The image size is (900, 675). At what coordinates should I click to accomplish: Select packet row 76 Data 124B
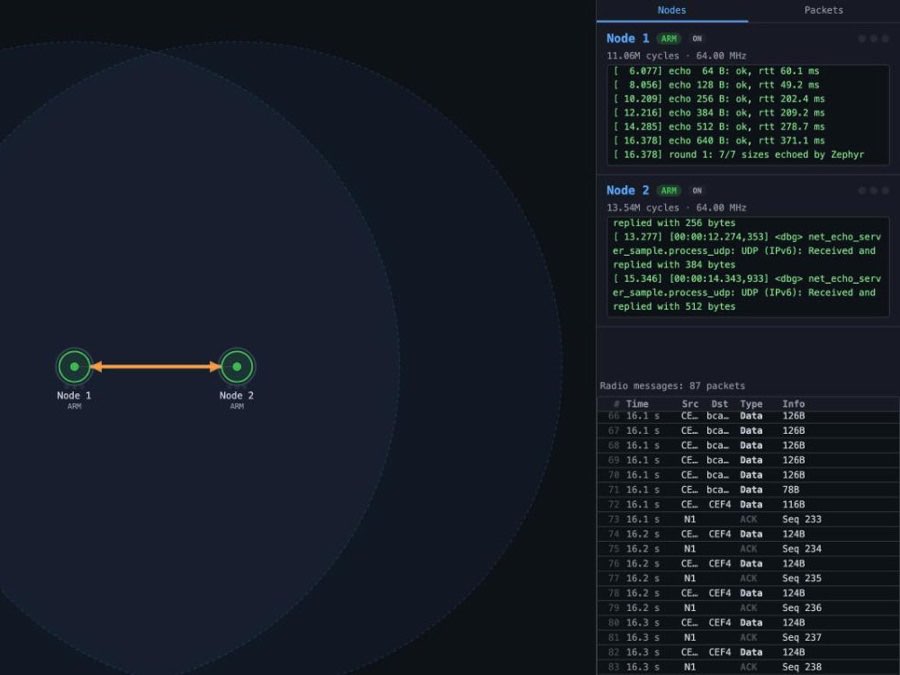tap(748, 564)
